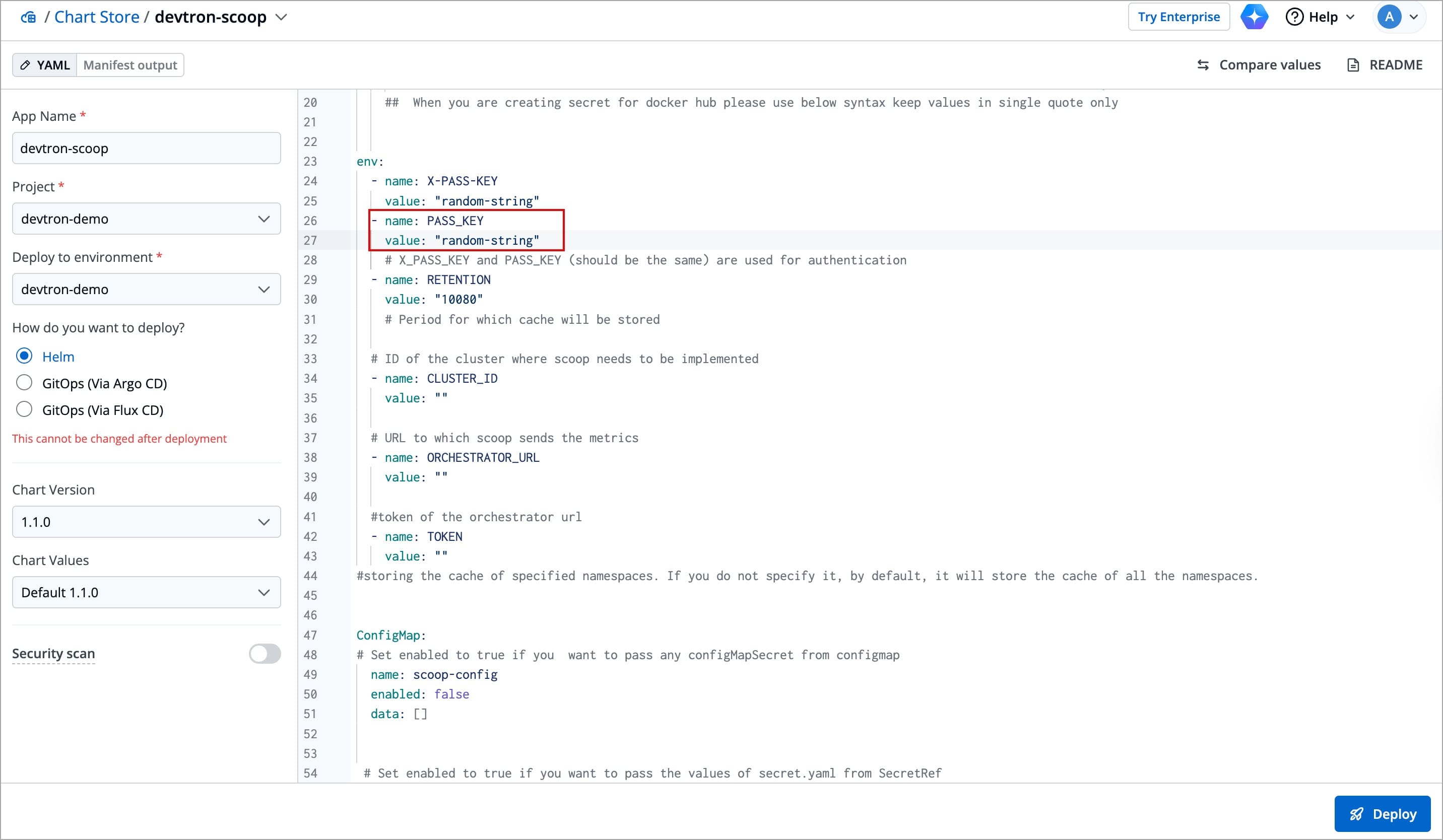This screenshot has width=1443, height=840.
Task: Expand devtron-scoop breadcrumb chevron
Action: (281, 17)
